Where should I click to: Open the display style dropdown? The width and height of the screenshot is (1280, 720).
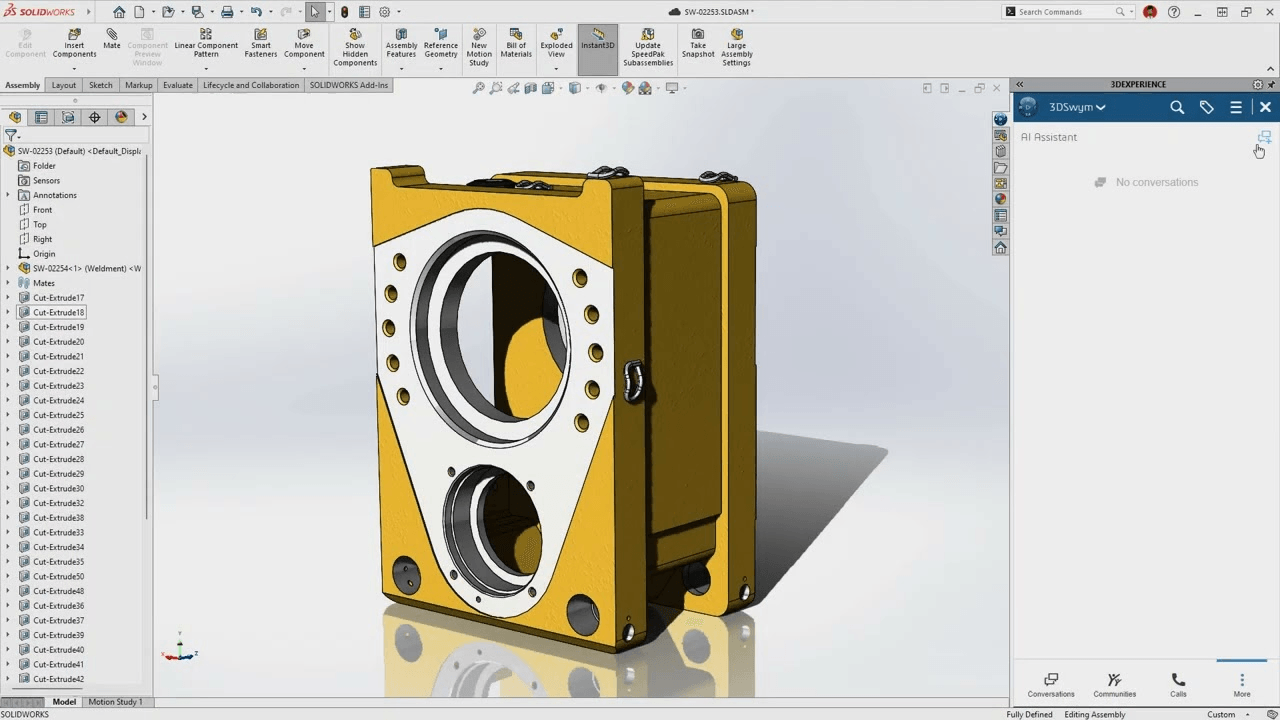click(x=587, y=88)
